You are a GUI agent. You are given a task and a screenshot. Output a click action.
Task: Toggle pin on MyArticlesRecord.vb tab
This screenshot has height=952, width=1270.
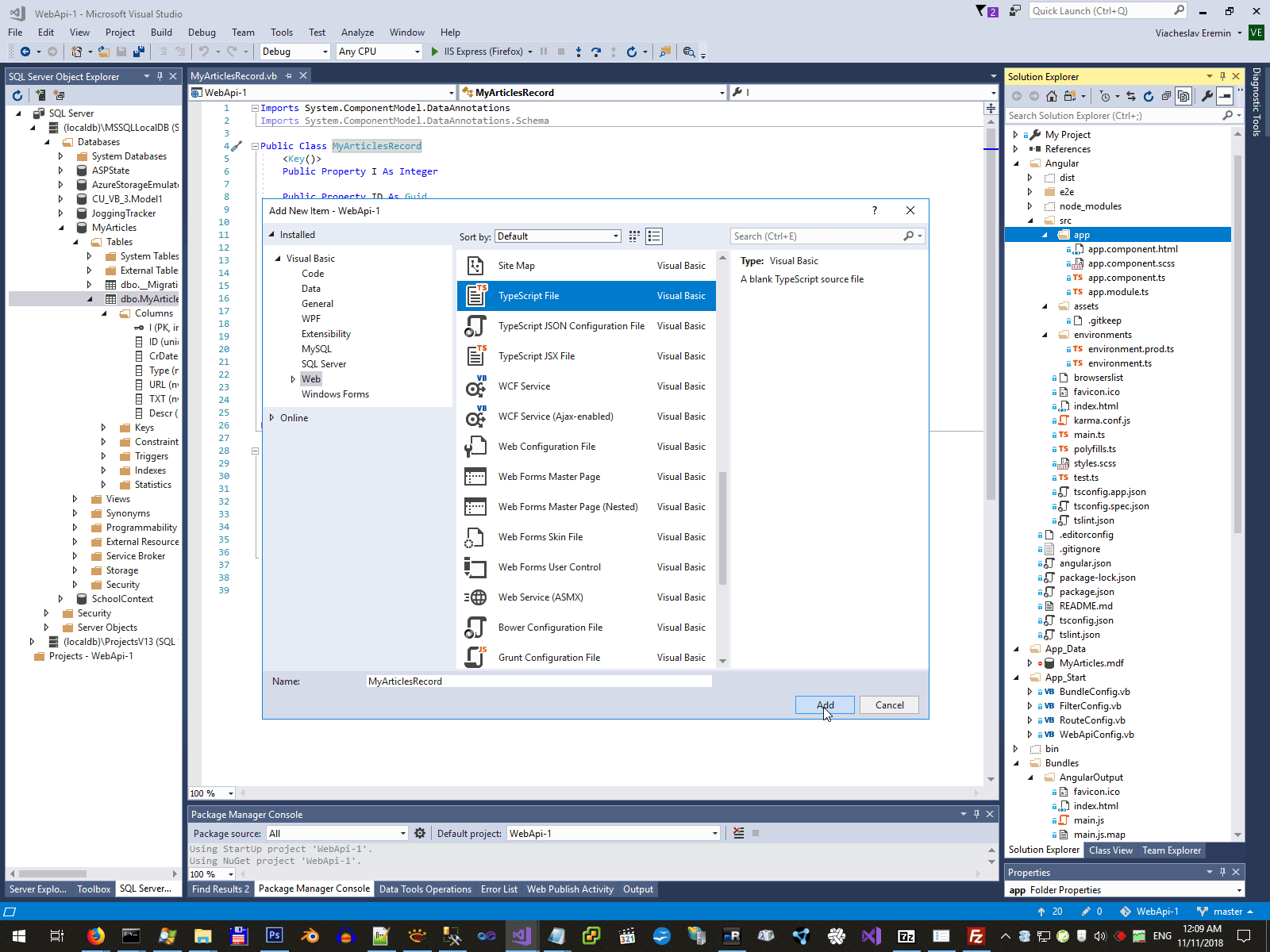tap(289, 76)
